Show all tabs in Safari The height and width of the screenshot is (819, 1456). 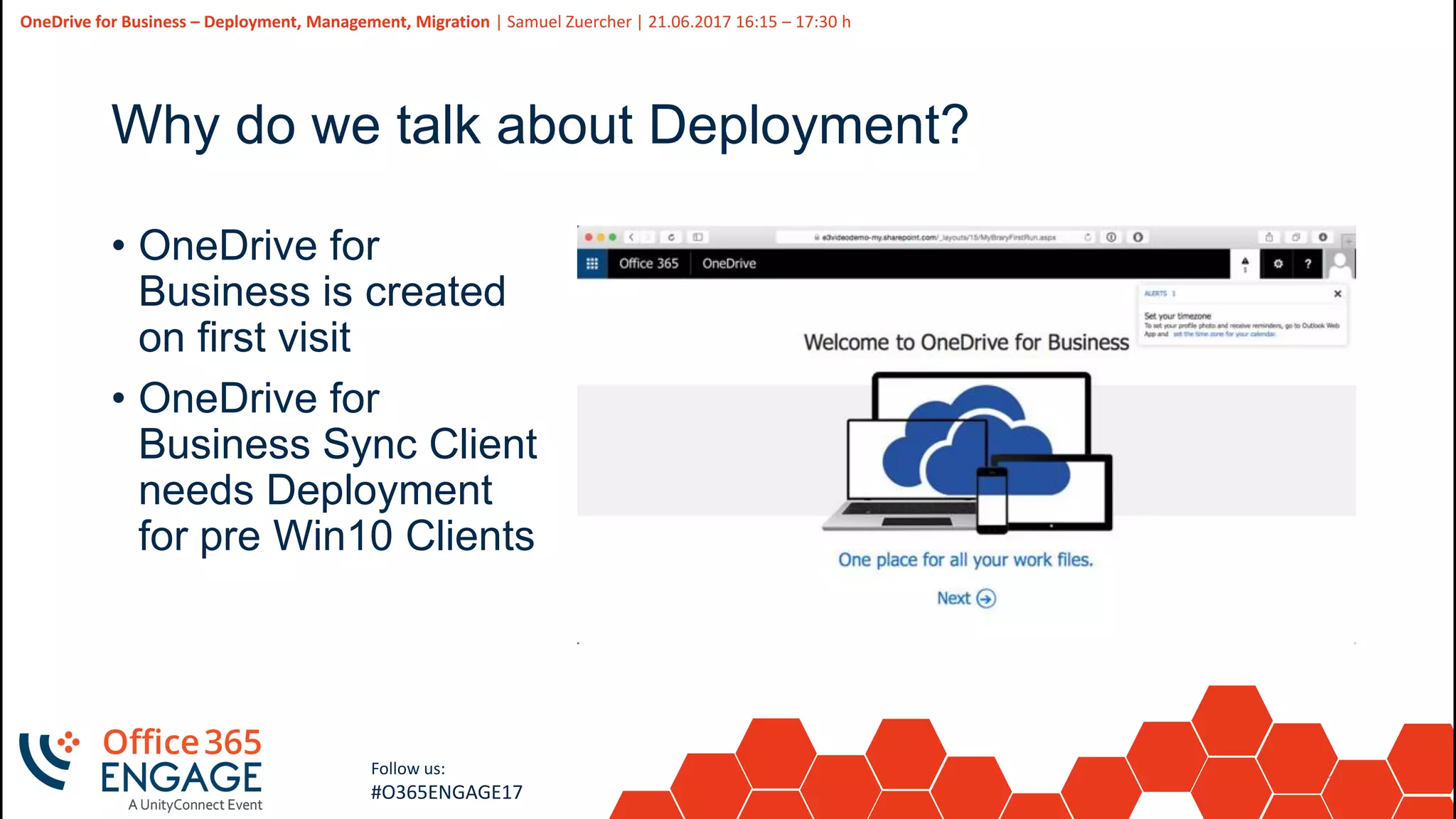click(1296, 237)
